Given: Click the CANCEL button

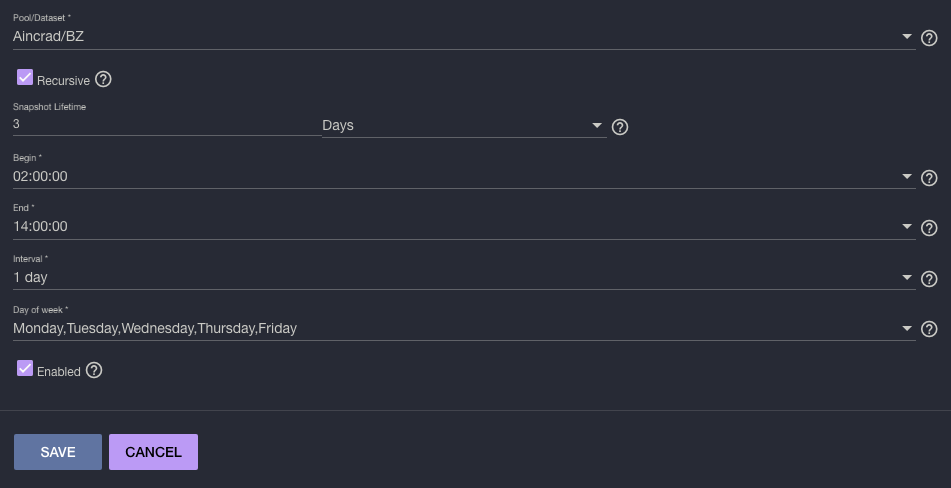Looking at the screenshot, I should click(153, 452).
